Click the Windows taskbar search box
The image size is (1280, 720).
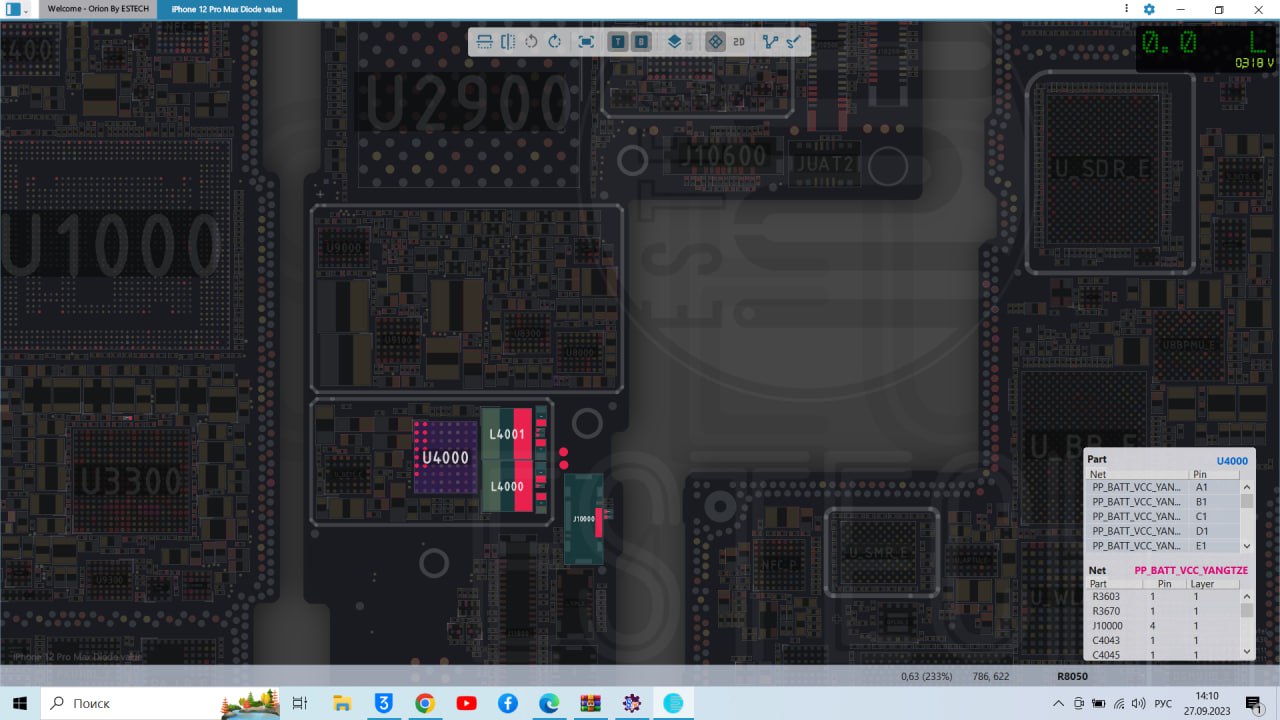(160, 703)
